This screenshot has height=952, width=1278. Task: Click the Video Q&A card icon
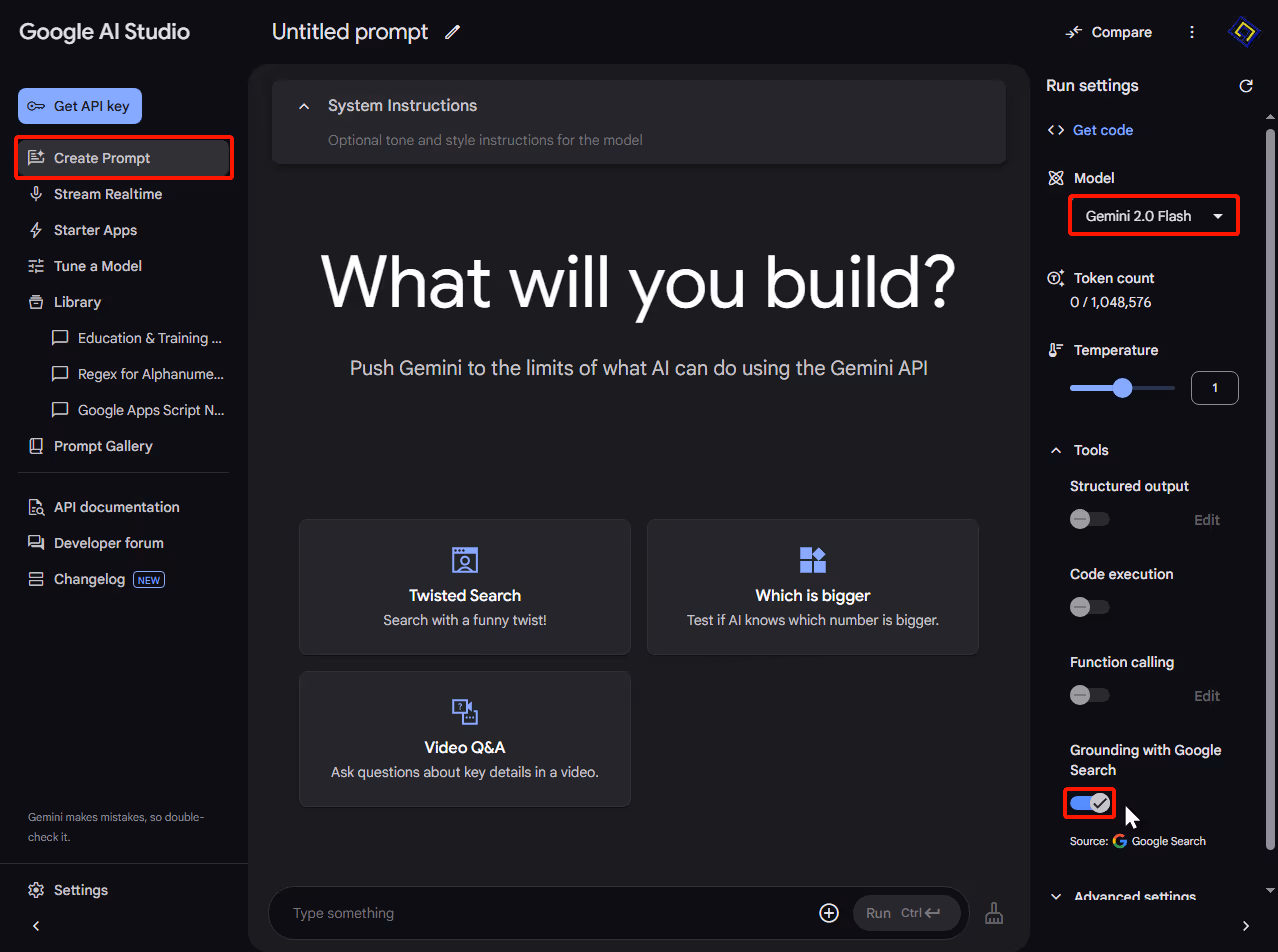coord(465,712)
